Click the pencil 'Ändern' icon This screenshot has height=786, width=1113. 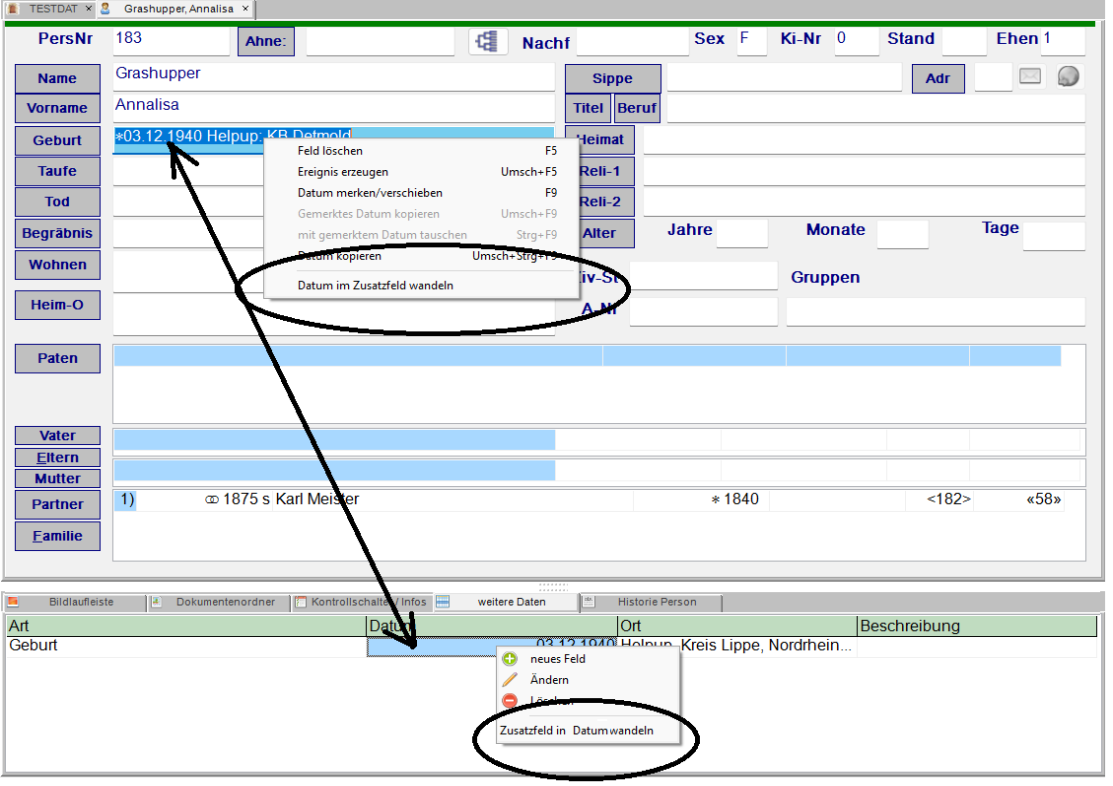(x=510, y=680)
